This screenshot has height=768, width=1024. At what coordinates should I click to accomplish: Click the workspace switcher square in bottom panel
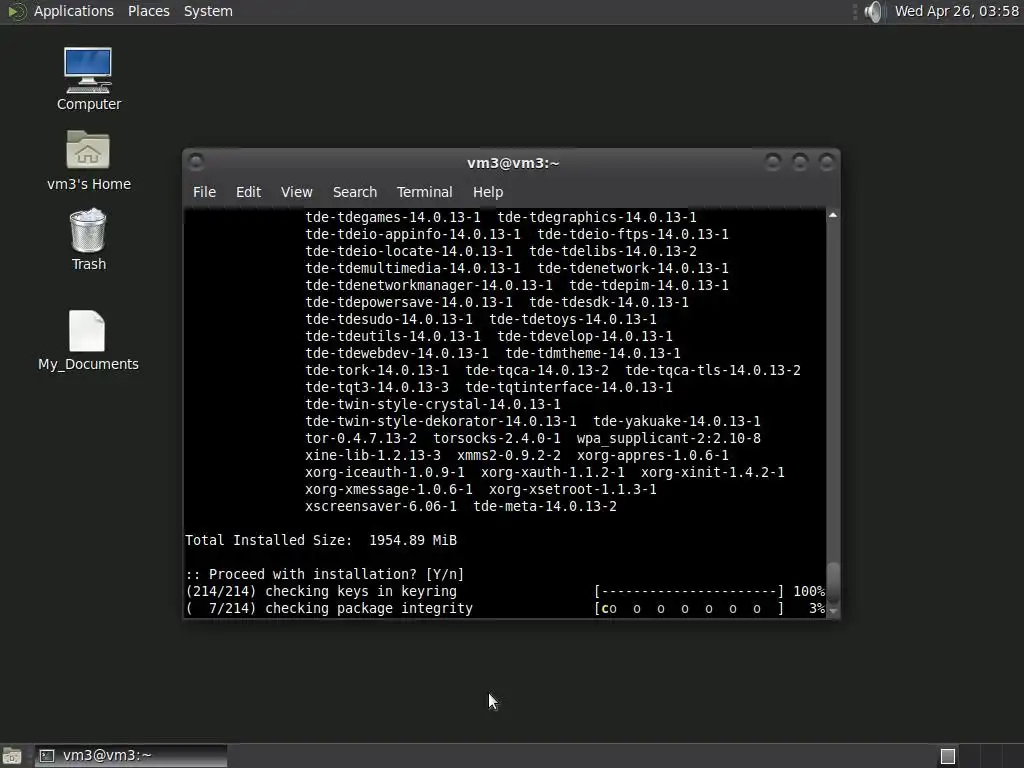pyautogui.click(x=948, y=756)
